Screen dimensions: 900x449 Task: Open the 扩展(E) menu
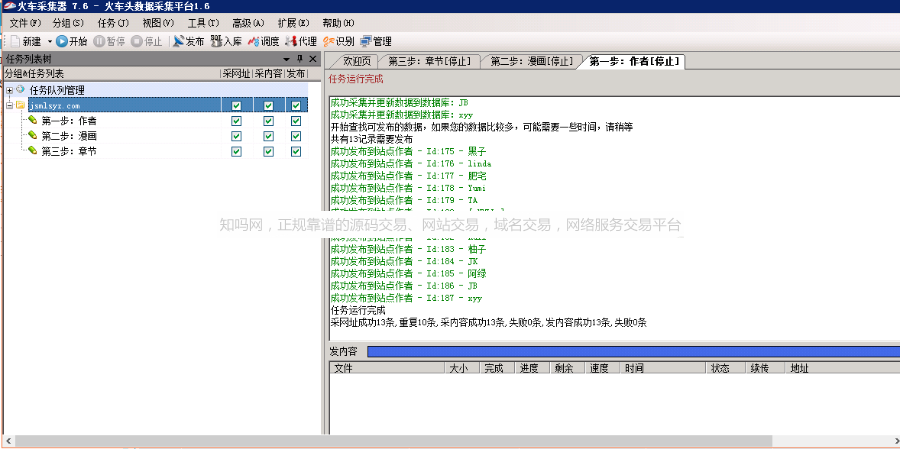pyautogui.click(x=293, y=23)
